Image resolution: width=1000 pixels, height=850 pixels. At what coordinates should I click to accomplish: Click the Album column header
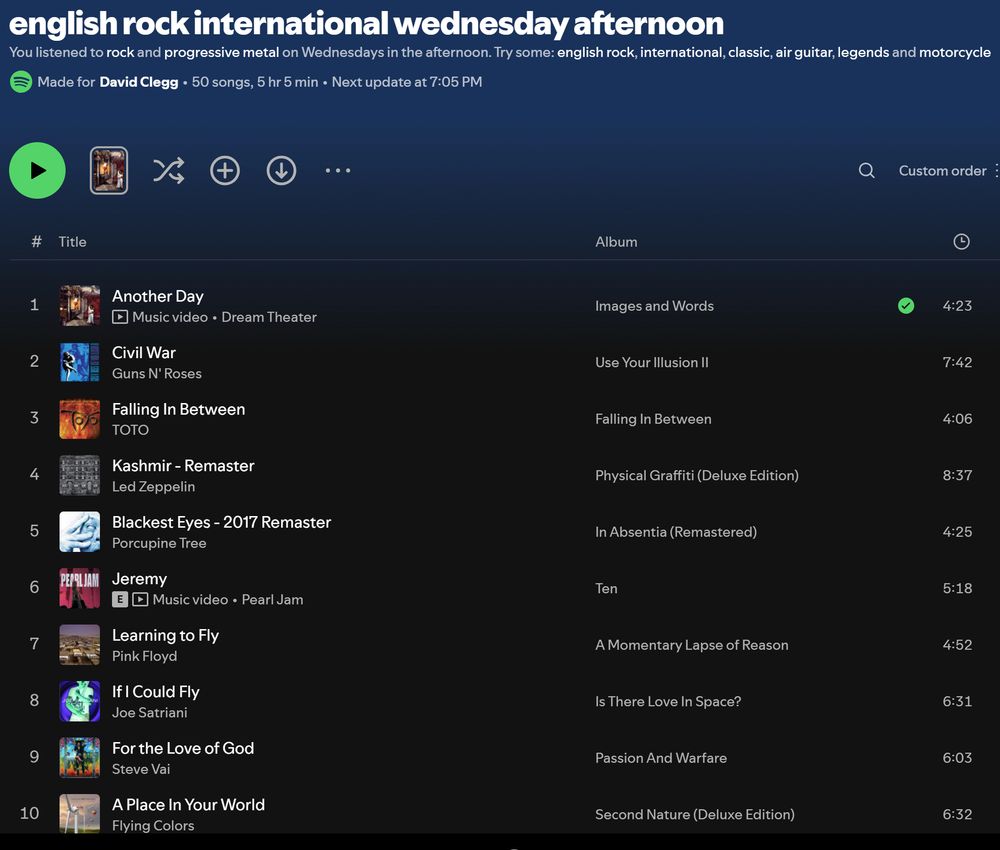616,242
